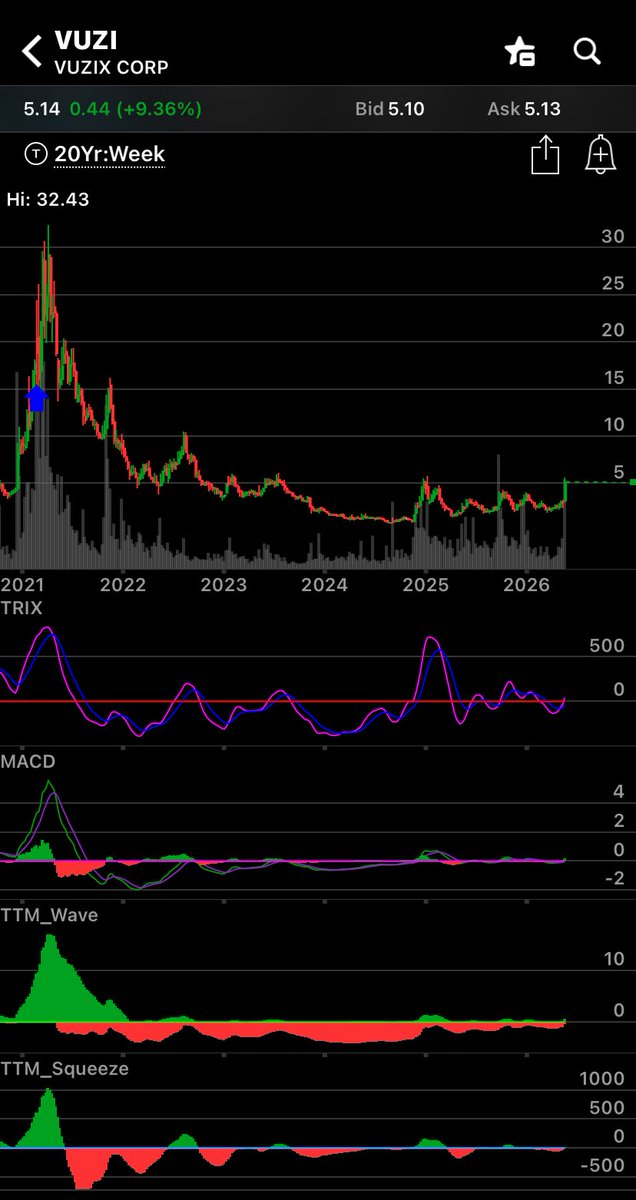Open the search magnifier icon
Image resolution: width=636 pixels, height=1200 pixels.
click(587, 51)
